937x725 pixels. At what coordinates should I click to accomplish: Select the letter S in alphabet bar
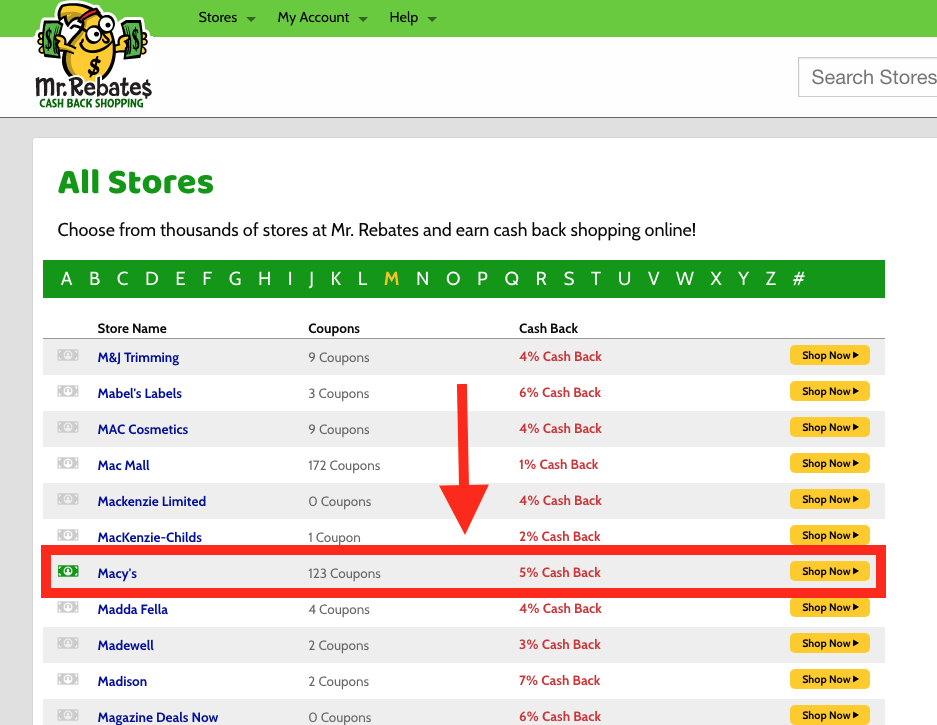tap(569, 279)
